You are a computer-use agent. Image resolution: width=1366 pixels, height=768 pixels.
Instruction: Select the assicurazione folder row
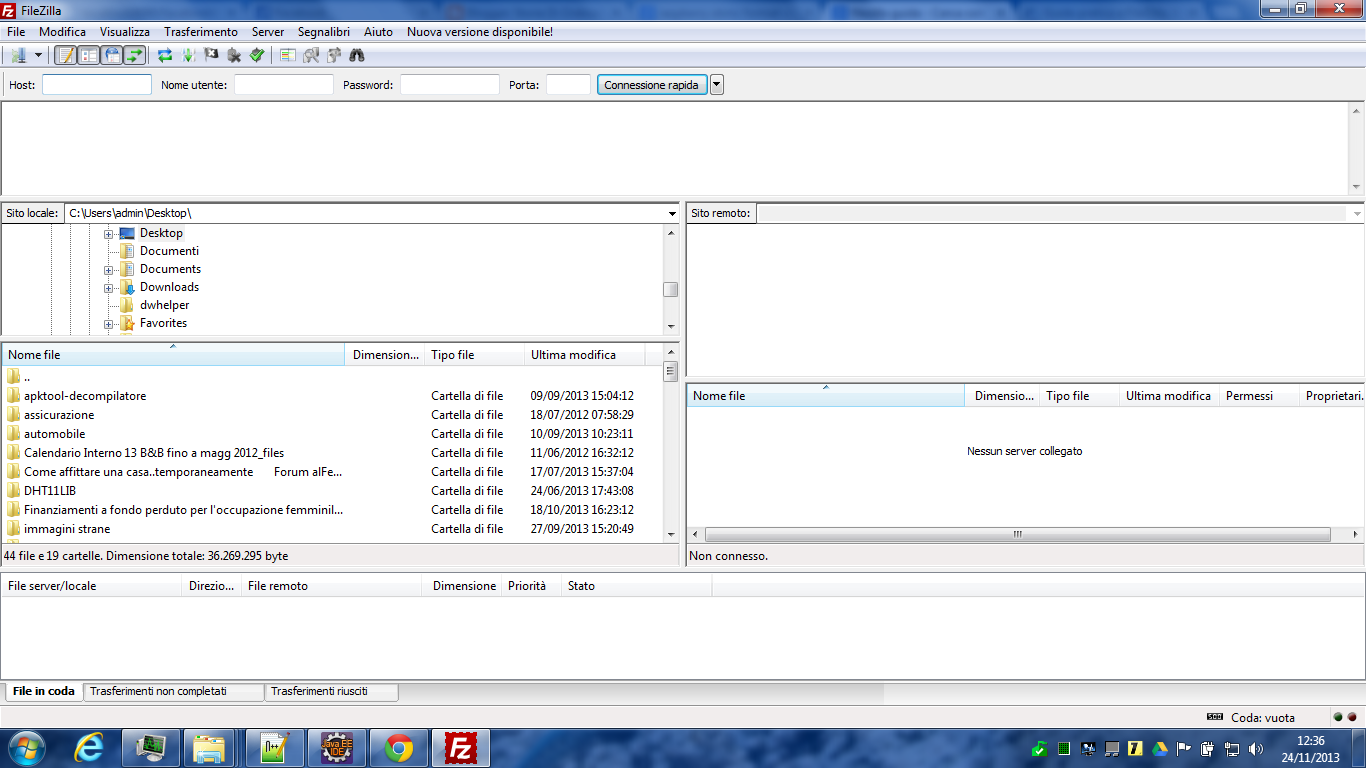pyautogui.click(x=332, y=415)
